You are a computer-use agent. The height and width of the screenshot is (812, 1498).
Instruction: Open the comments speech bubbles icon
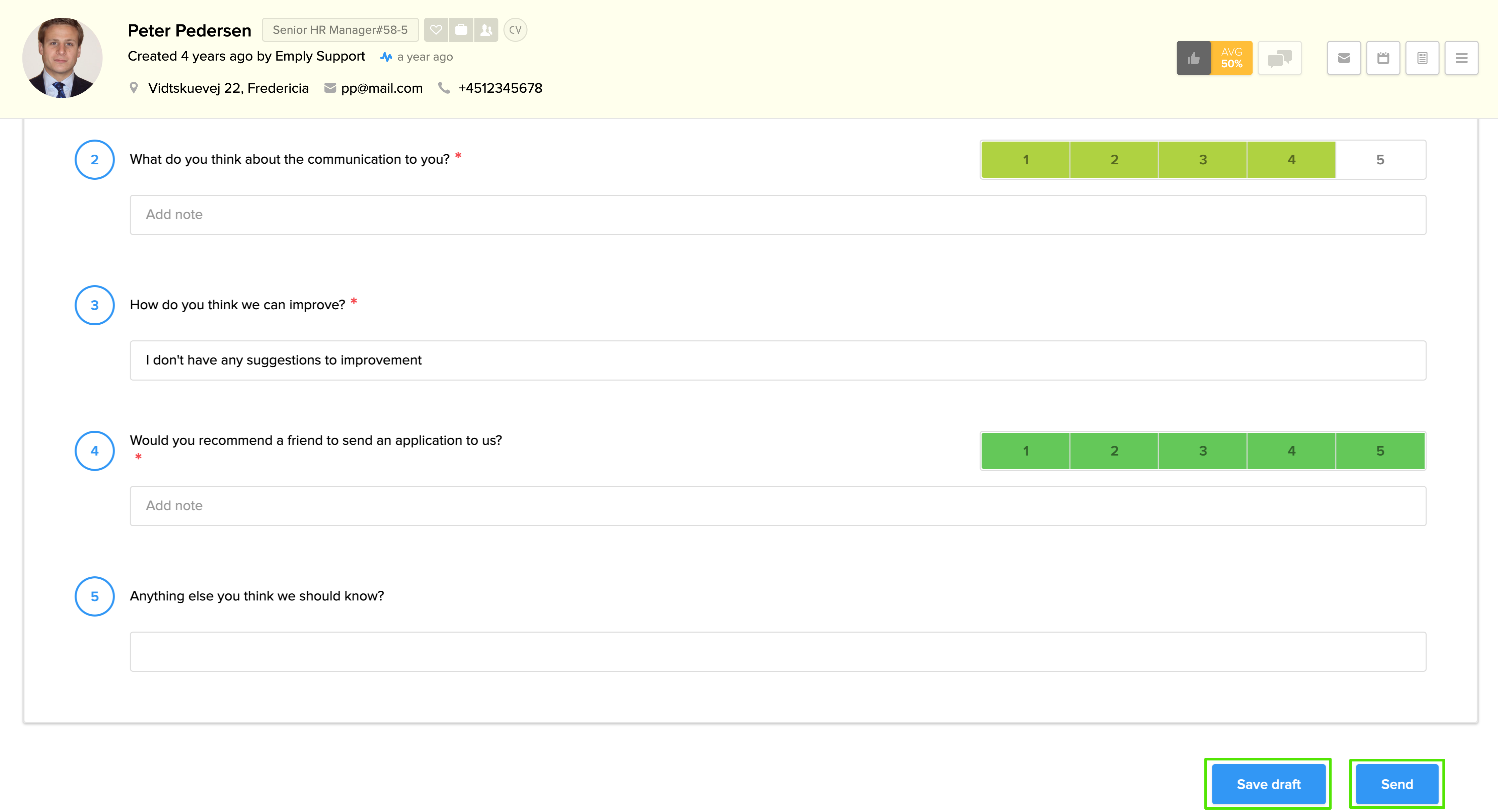1279,58
